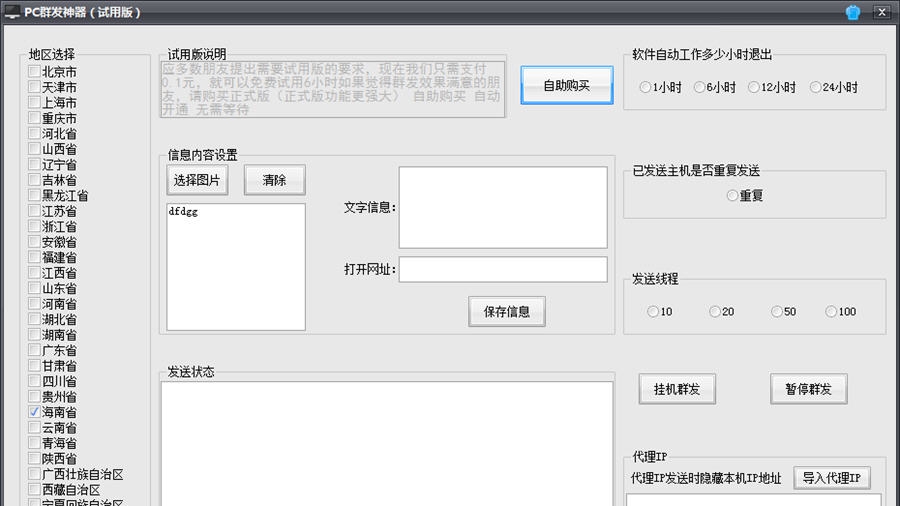
Task: Check the 广东省 checkbox
Action: coord(34,351)
